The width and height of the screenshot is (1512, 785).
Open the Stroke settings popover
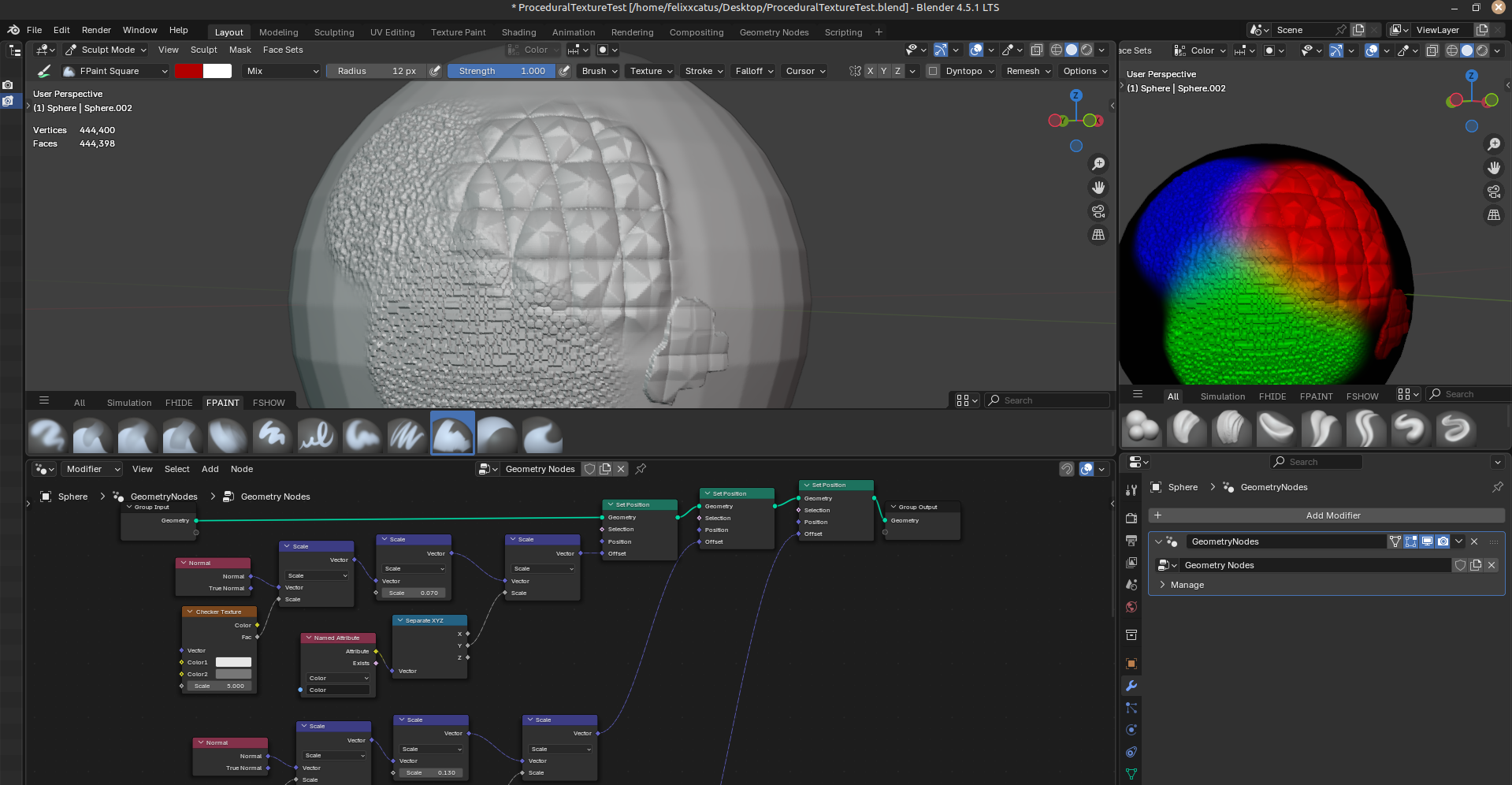[x=703, y=71]
